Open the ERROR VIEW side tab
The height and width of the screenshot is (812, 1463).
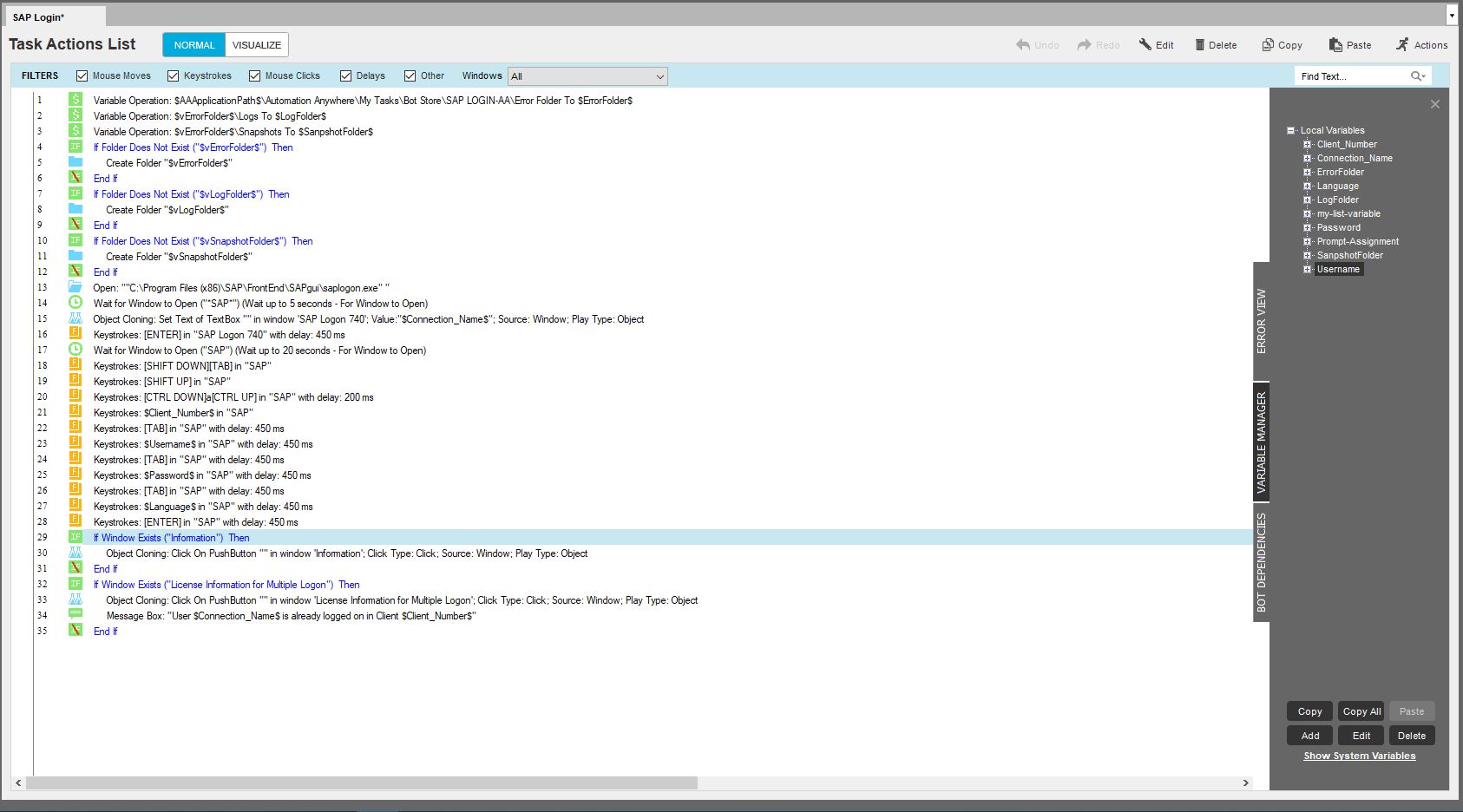coord(1262,321)
